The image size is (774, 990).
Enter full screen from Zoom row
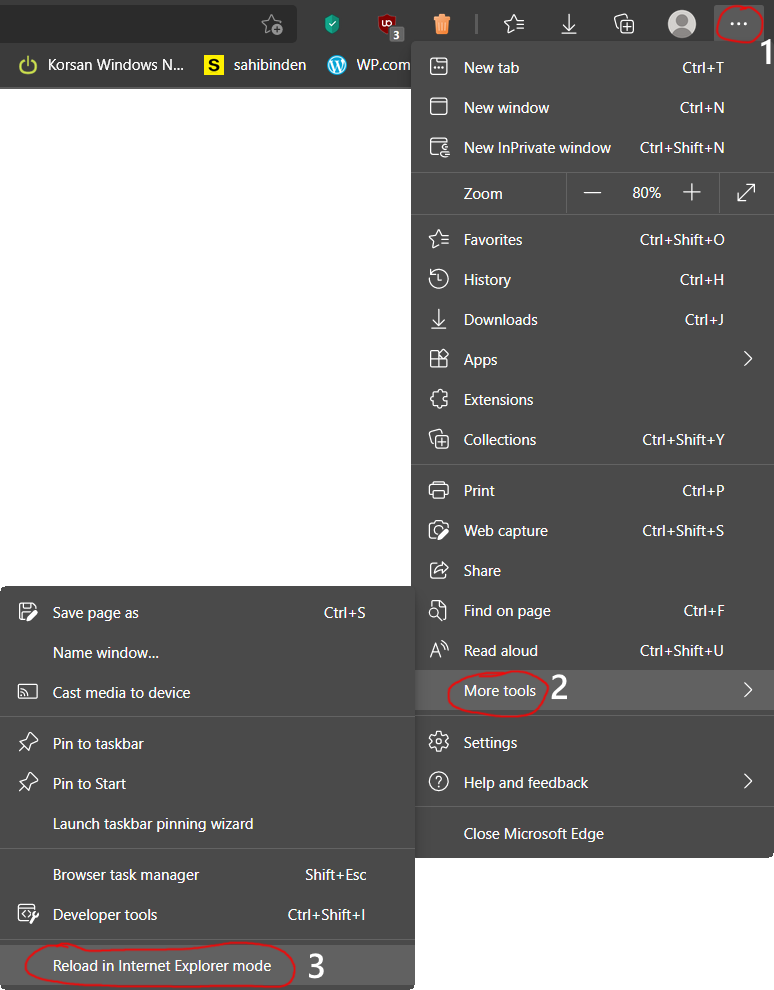[746, 193]
